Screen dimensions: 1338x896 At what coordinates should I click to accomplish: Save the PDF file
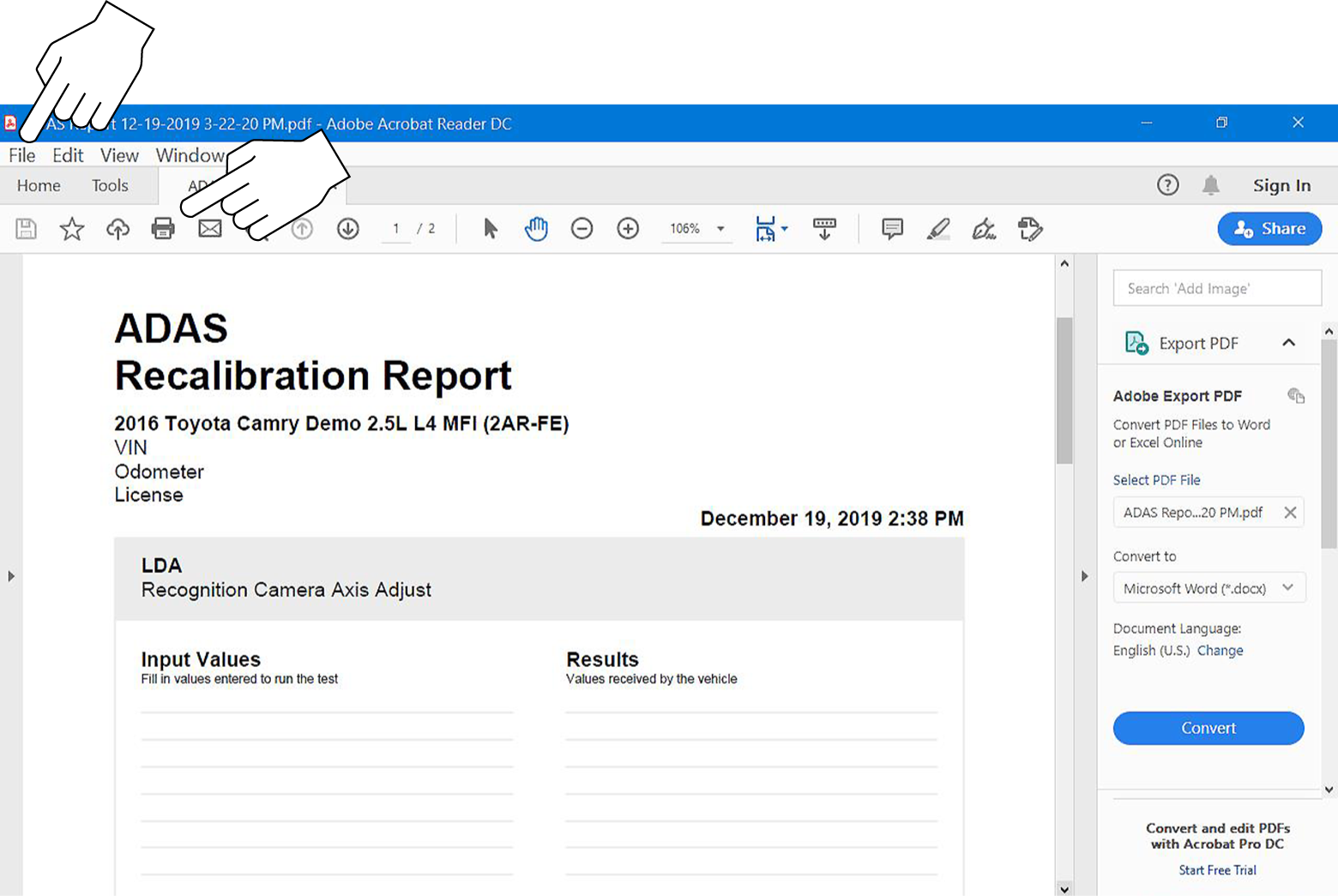(x=25, y=228)
